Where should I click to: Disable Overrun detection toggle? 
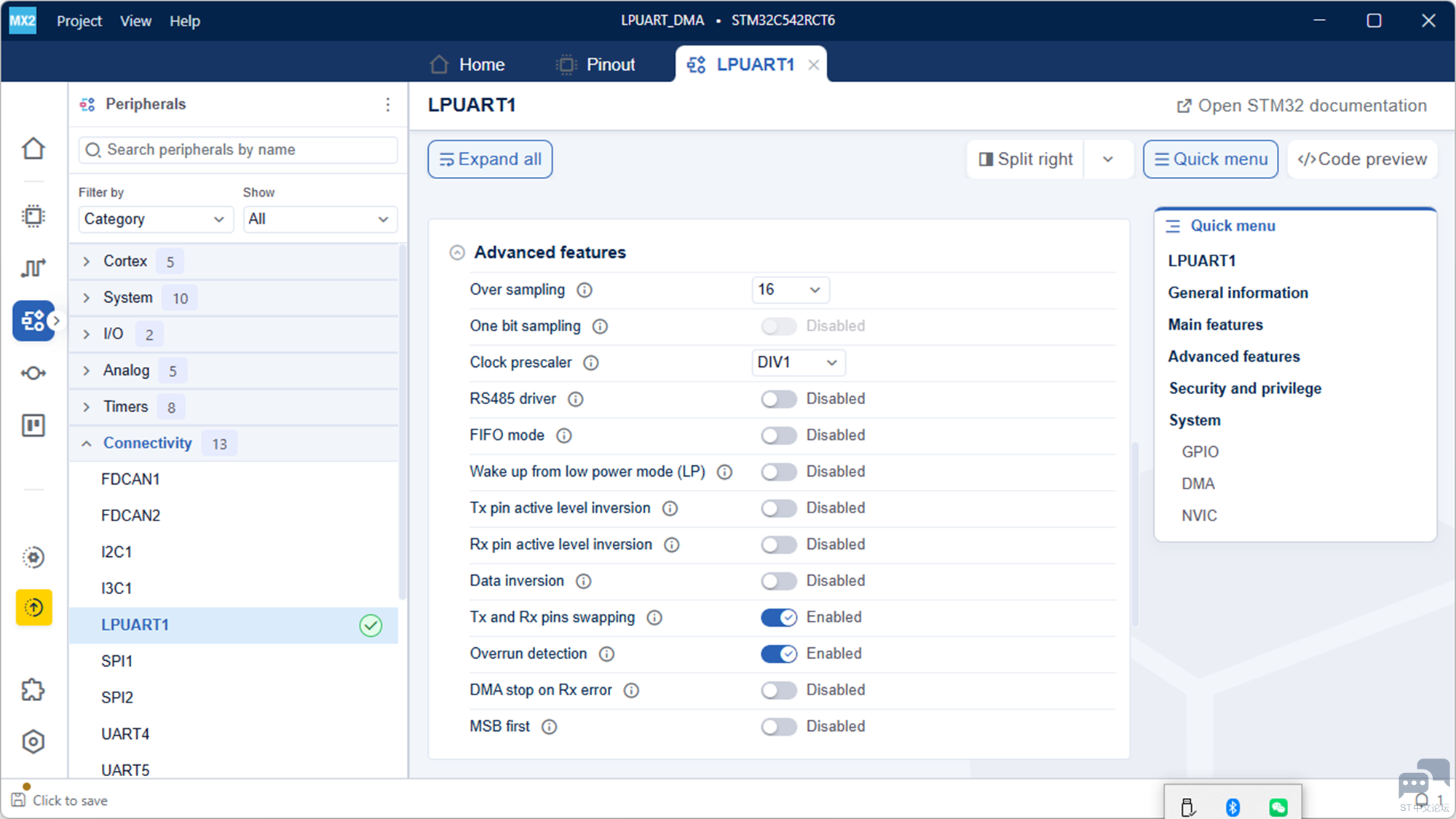779,654
